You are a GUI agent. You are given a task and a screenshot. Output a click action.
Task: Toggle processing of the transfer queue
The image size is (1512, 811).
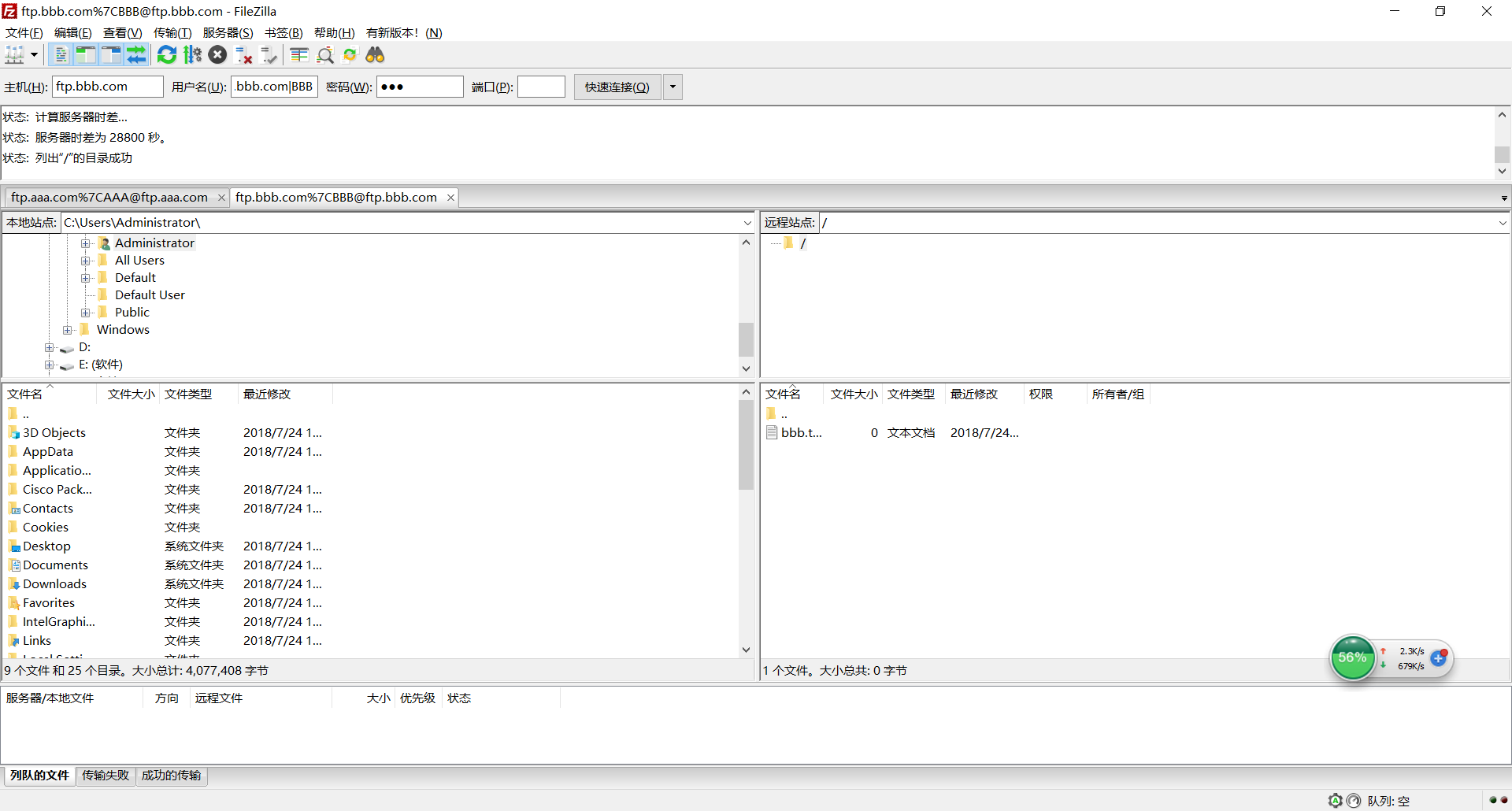[193, 55]
